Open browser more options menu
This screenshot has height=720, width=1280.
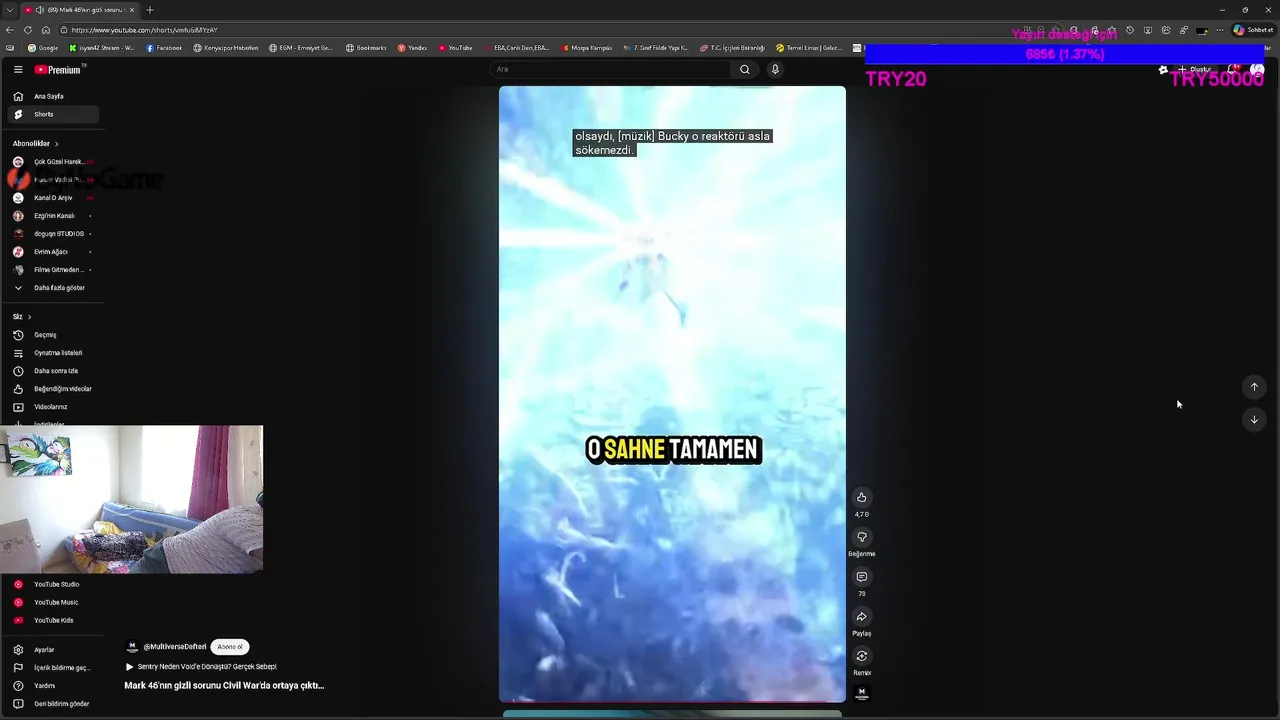[x=1219, y=30]
